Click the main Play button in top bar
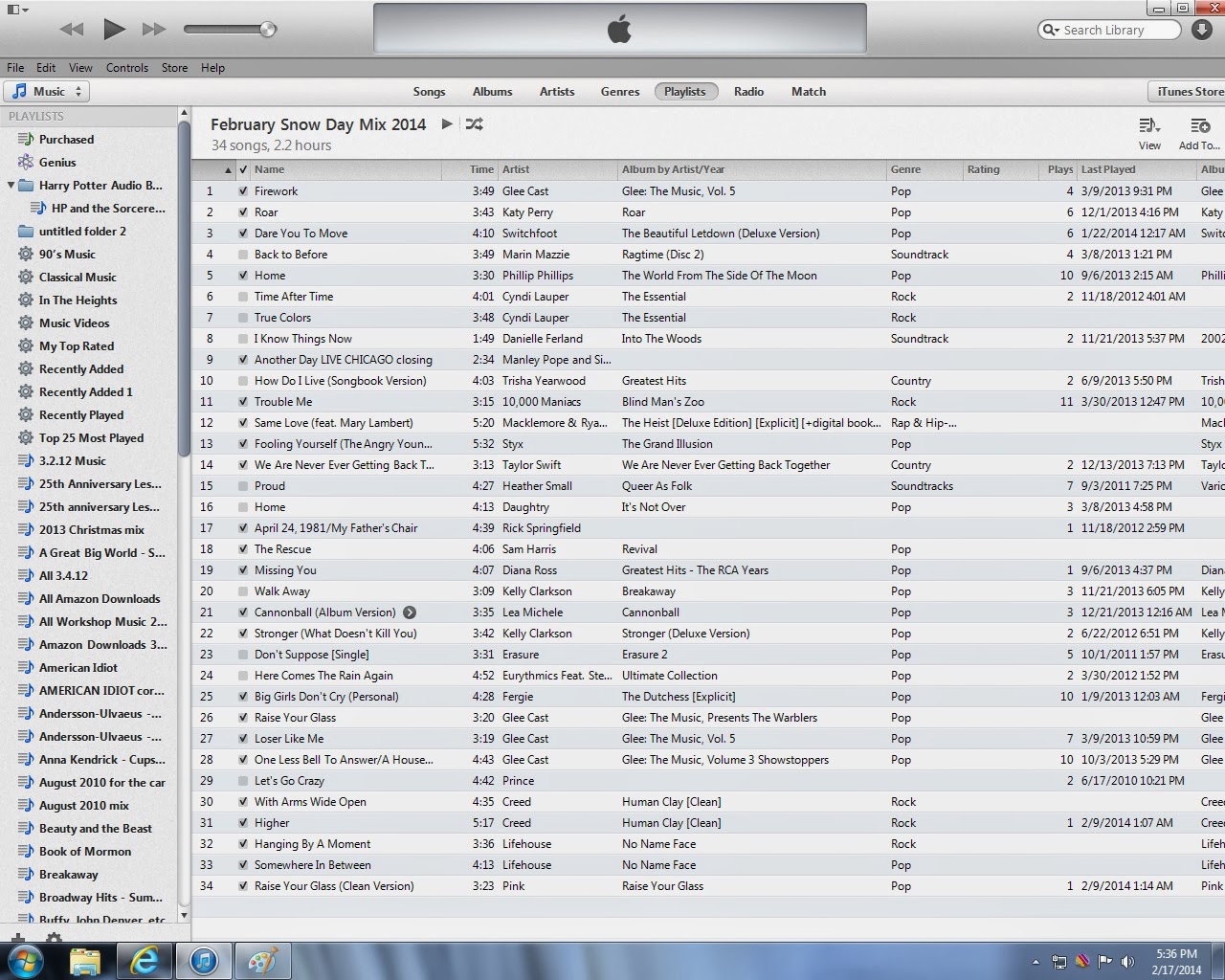The image size is (1225, 980). (114, 29)
